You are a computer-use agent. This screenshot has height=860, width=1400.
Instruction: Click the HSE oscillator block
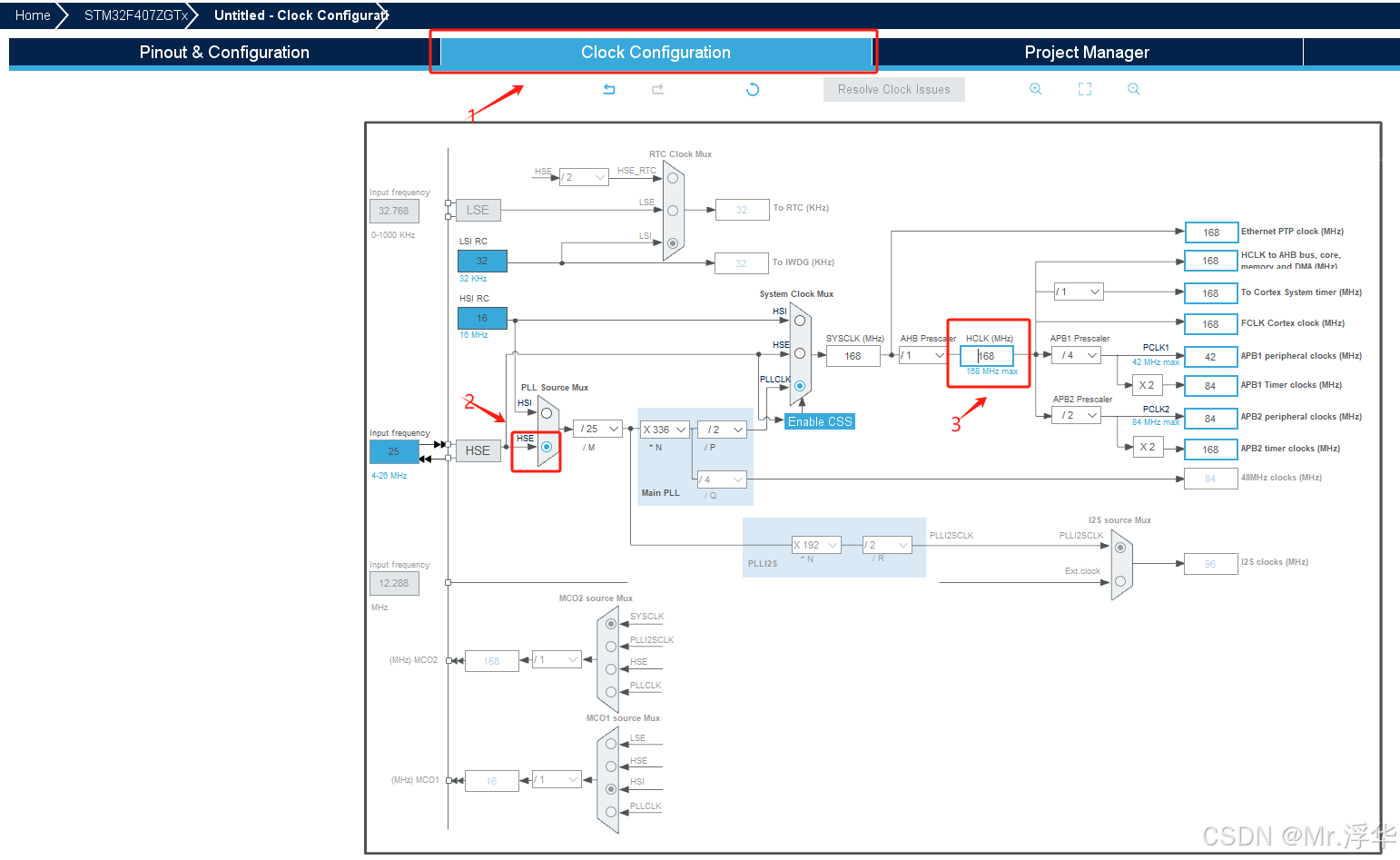(478, 450)
